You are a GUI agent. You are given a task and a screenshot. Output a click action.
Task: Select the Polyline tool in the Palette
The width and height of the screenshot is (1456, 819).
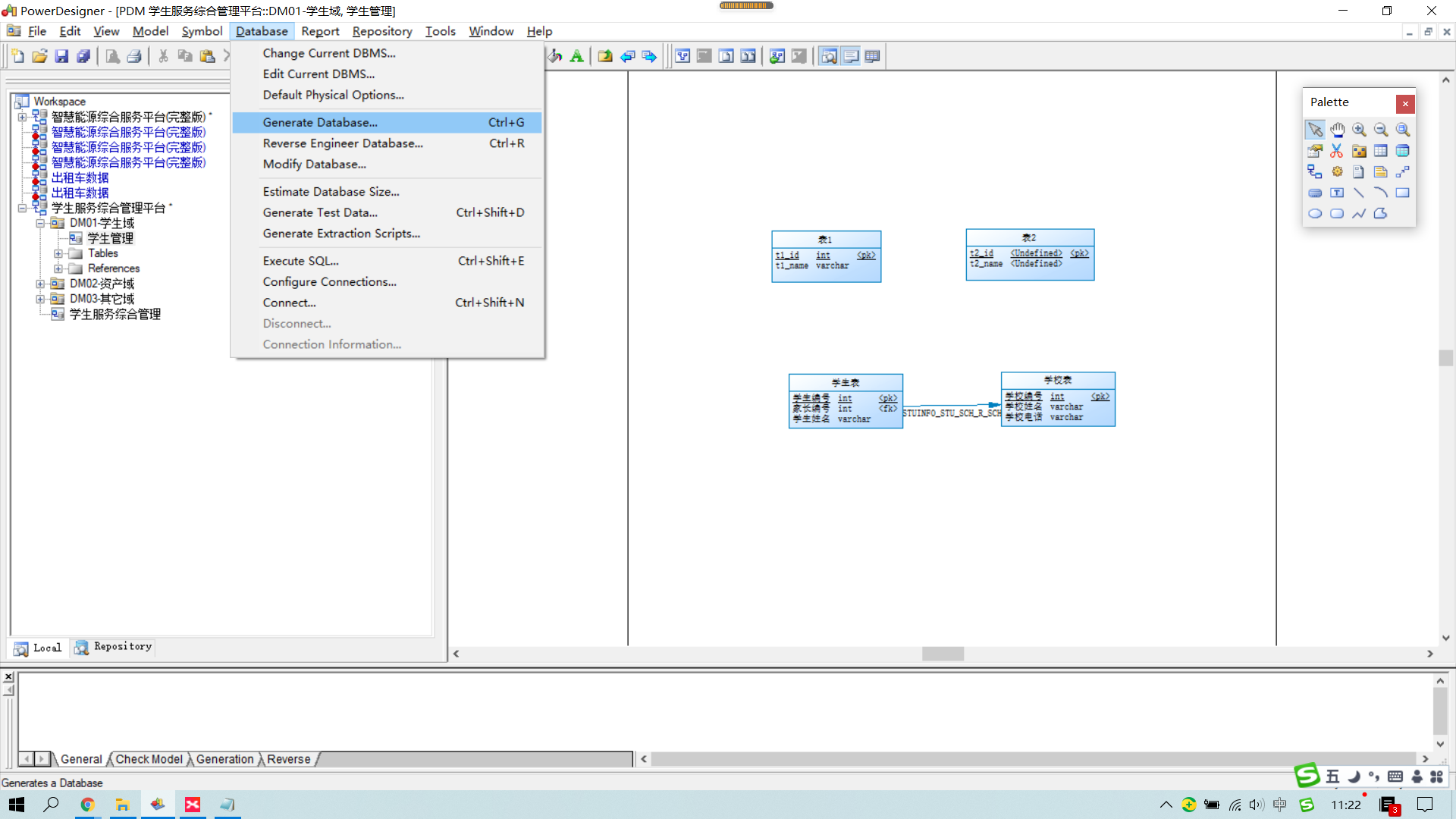click(x=1358, y=213)
